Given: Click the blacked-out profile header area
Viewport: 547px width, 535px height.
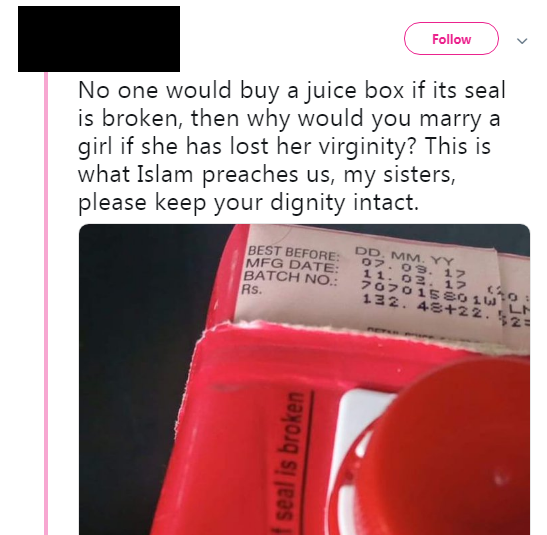Looking at the screenshot, I should pos(99,39).
